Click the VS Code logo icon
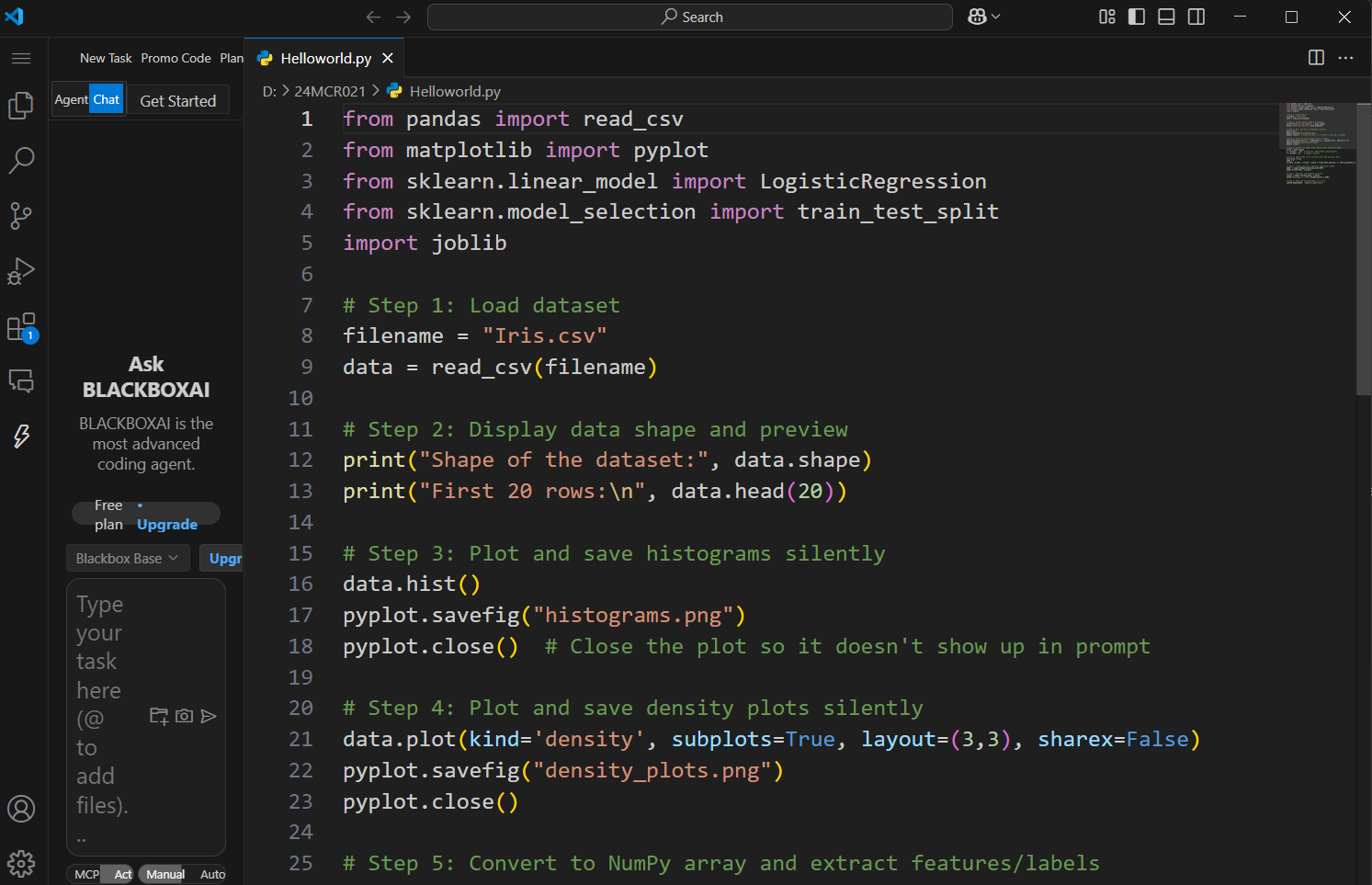This screenshot has width=1372, height=885. pos(15,17)
